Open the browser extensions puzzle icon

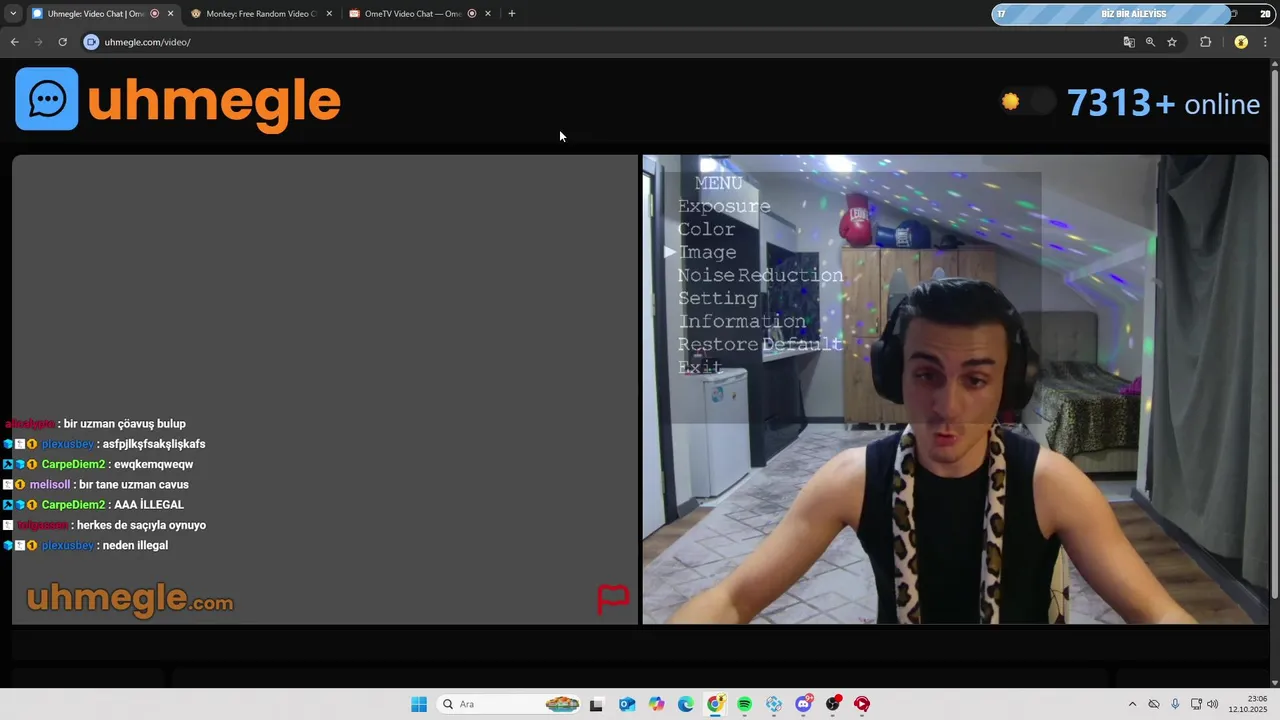click(1205, 42)
